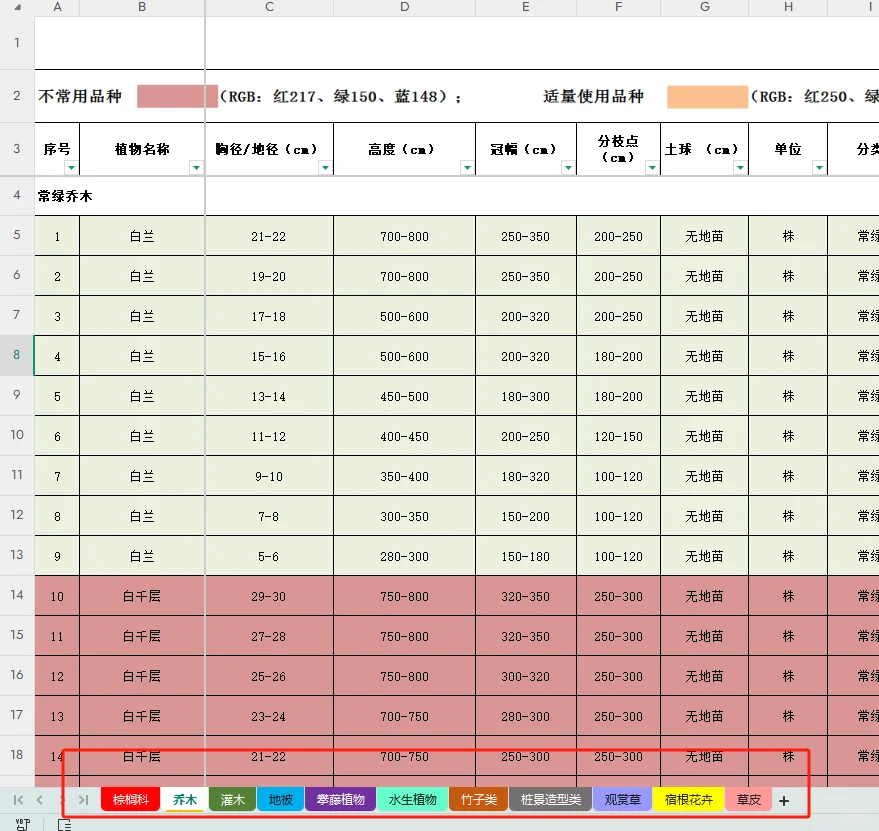Select column H header
Image resolution: width=879 pixels, height=831 pixels.
tap(788, 7)
